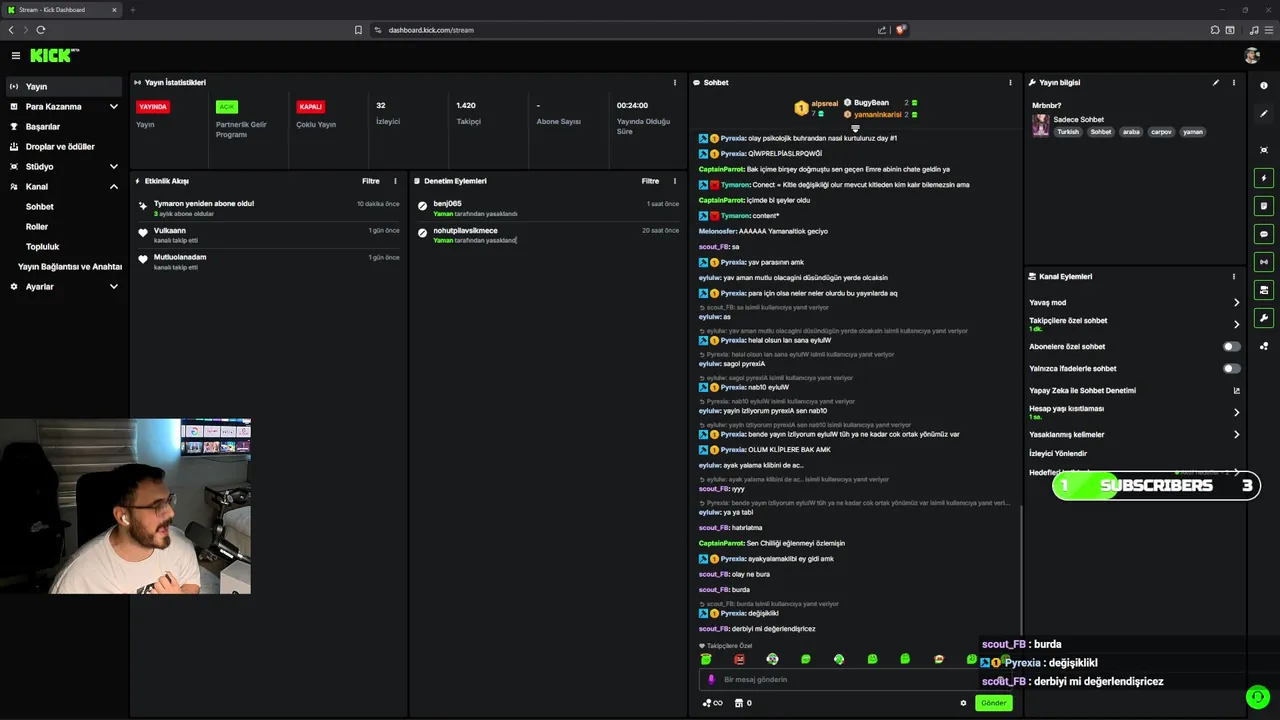Screen dimensions: 1280x720
Task: Edit stream info with the Yayın bilgisi pencil
Action: click(x=1216, y=82)
